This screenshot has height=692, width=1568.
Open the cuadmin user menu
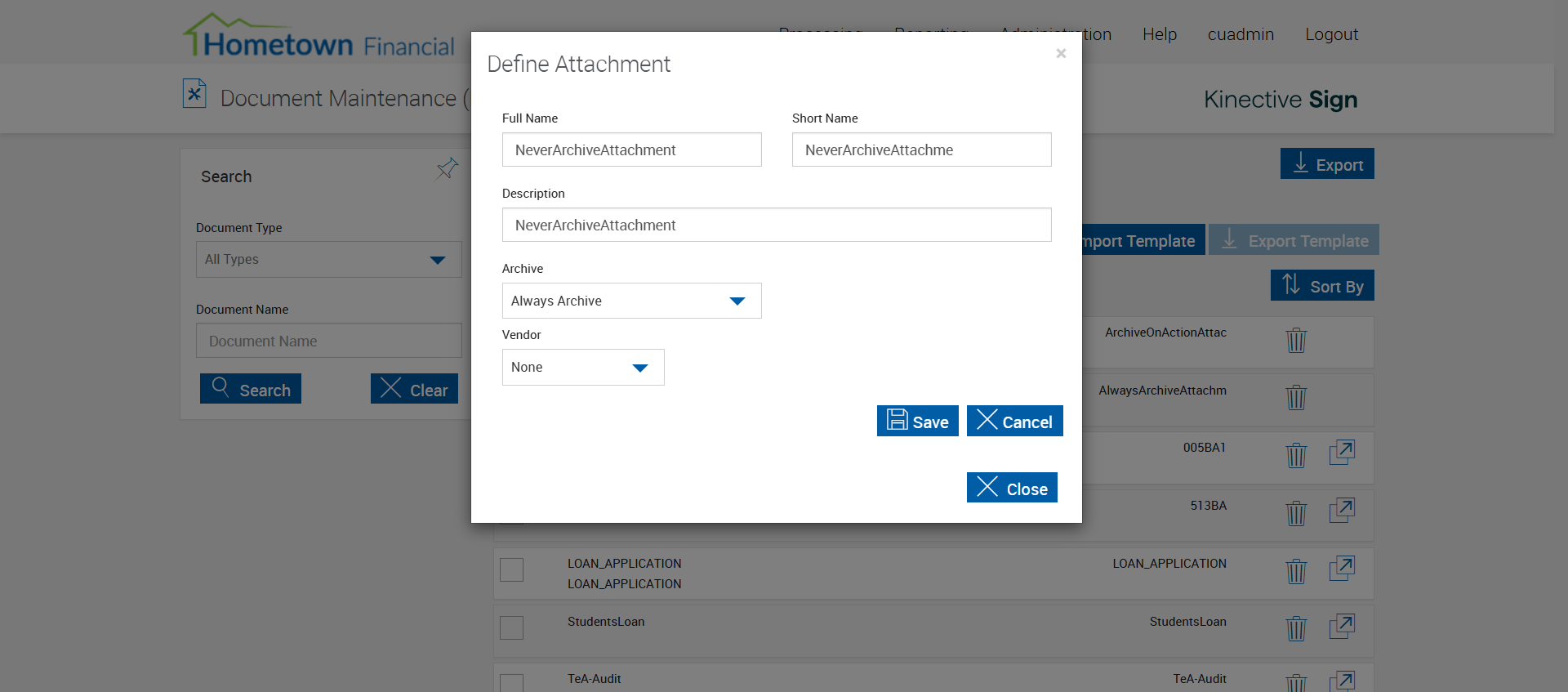click(1240, 34)
